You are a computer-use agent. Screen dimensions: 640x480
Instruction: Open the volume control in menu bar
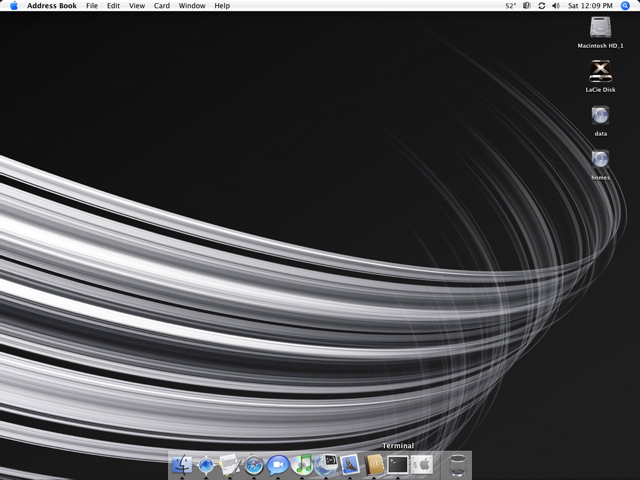556,6
